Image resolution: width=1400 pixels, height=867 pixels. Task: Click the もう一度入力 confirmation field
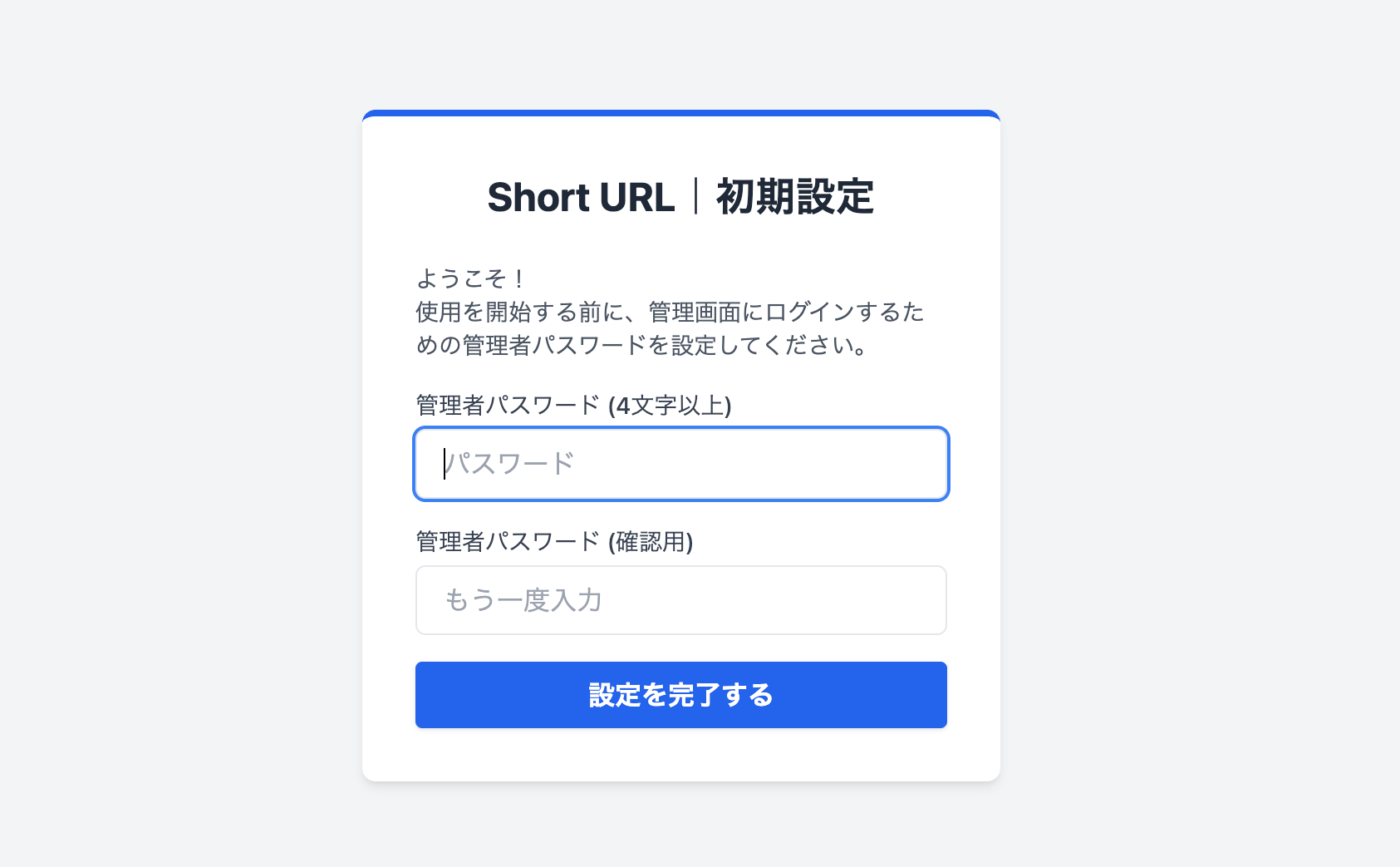point(680,600)
